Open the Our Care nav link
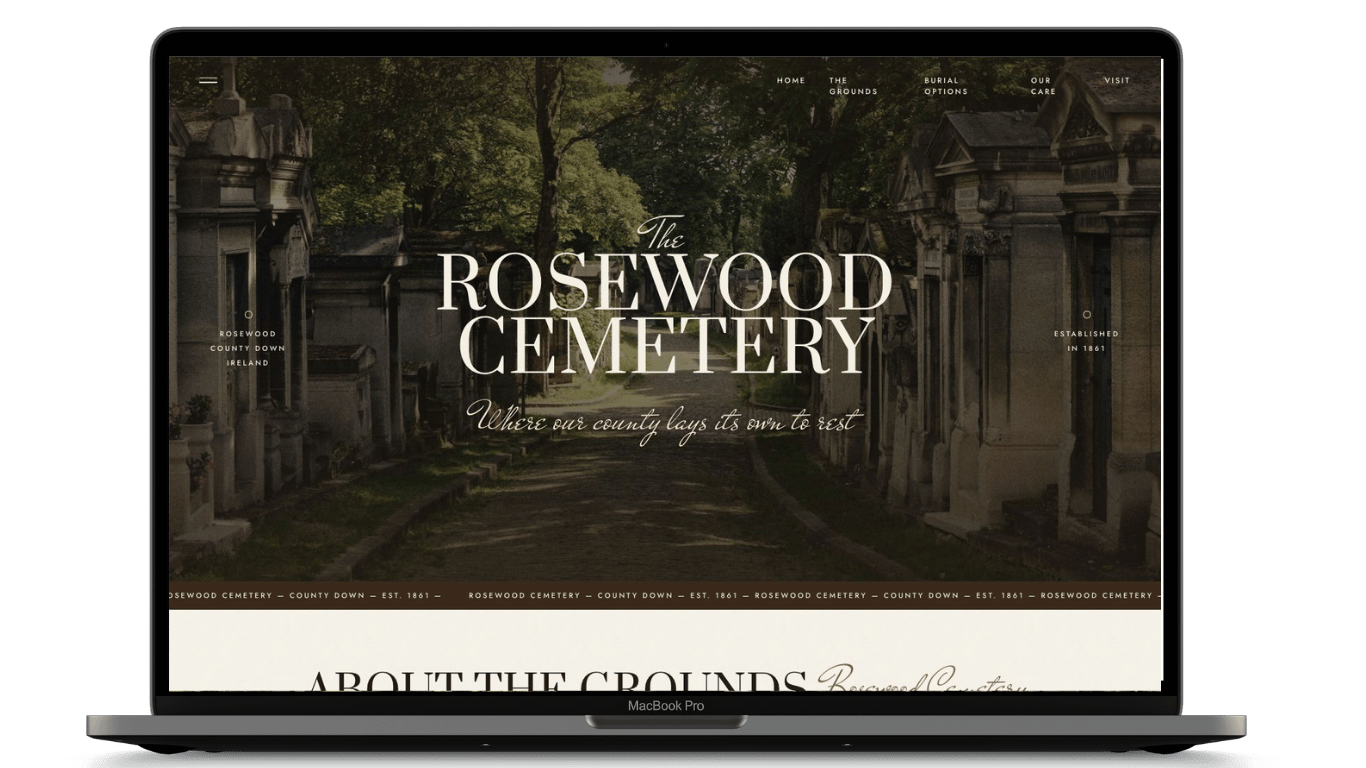Image resolution: width=1366 pixels, height=768 pixels. [1043, 86]
